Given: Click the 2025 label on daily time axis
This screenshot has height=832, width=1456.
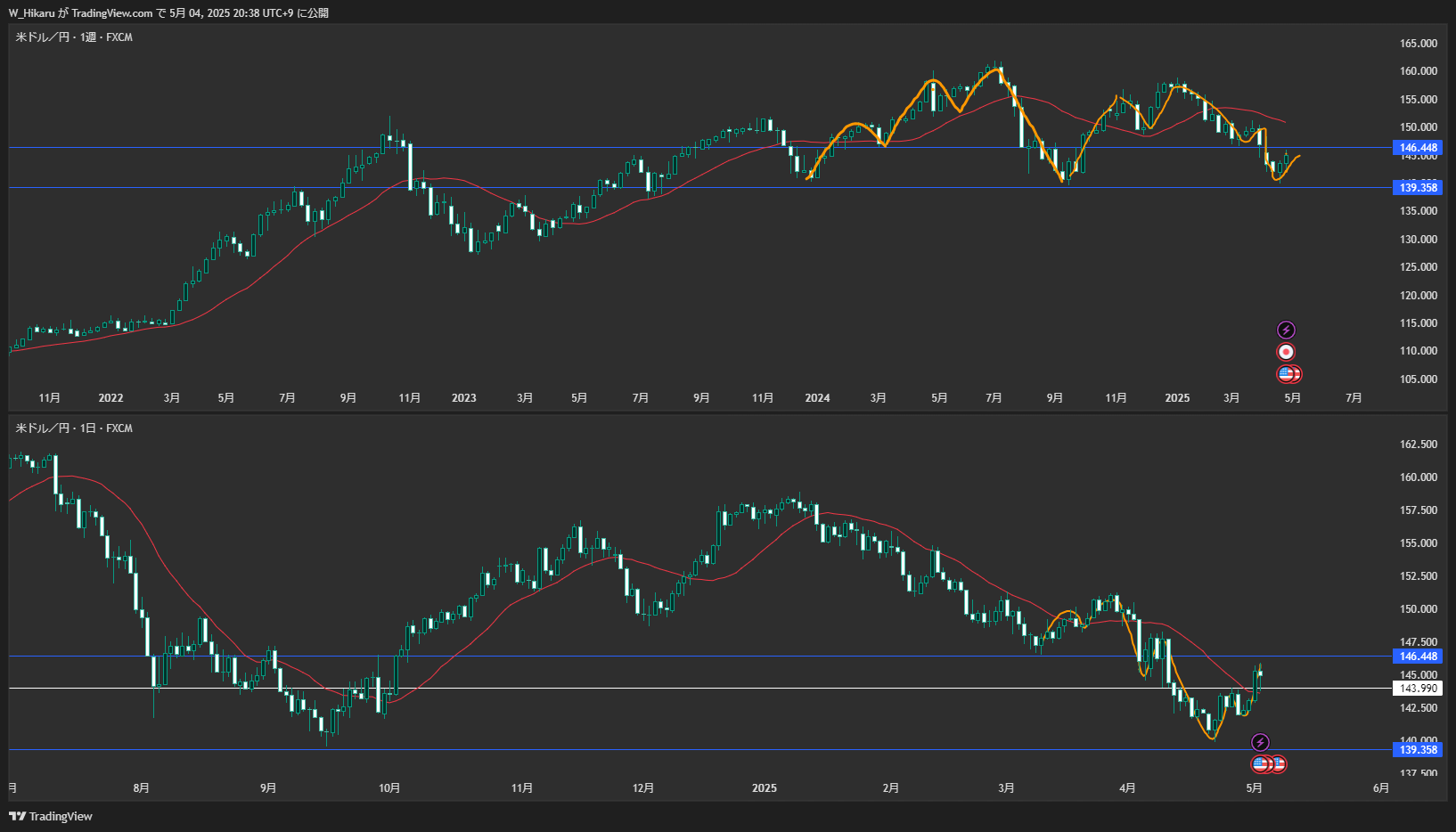Looking at the screenshot, I should point(765,788).
